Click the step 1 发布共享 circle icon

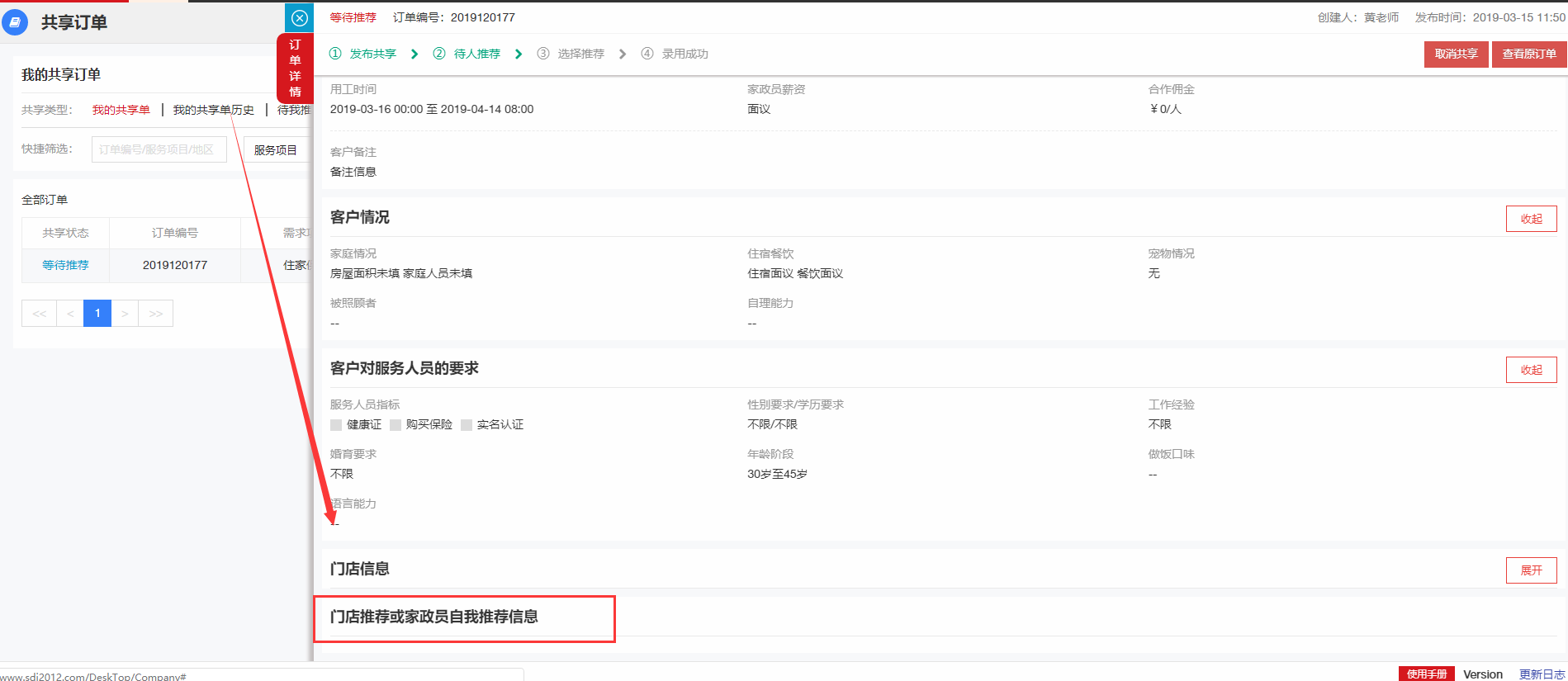(x=335, y=54)
